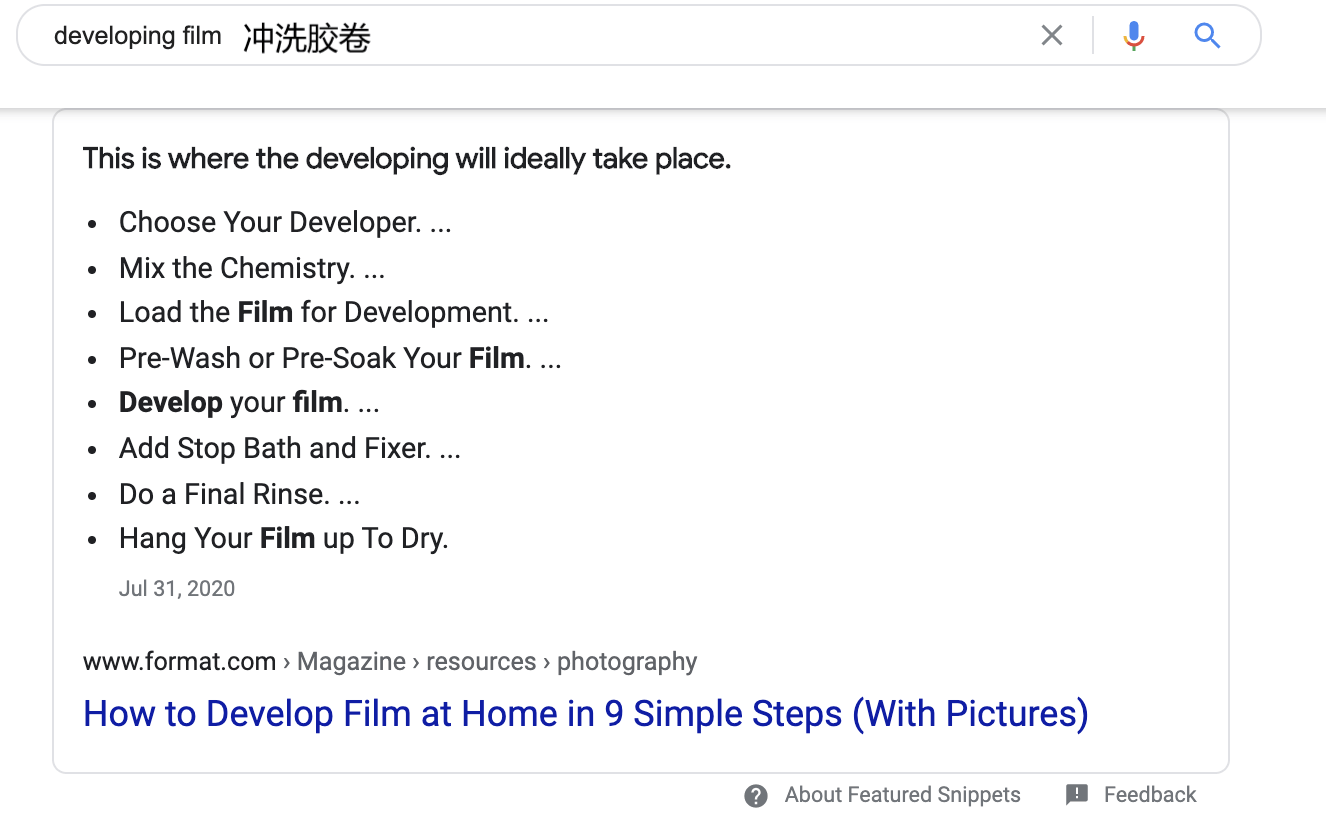The height and width of the screenshot is (838, 1326).
Task: Click the Choose Your Developer list item
Action: click(284, 222)
